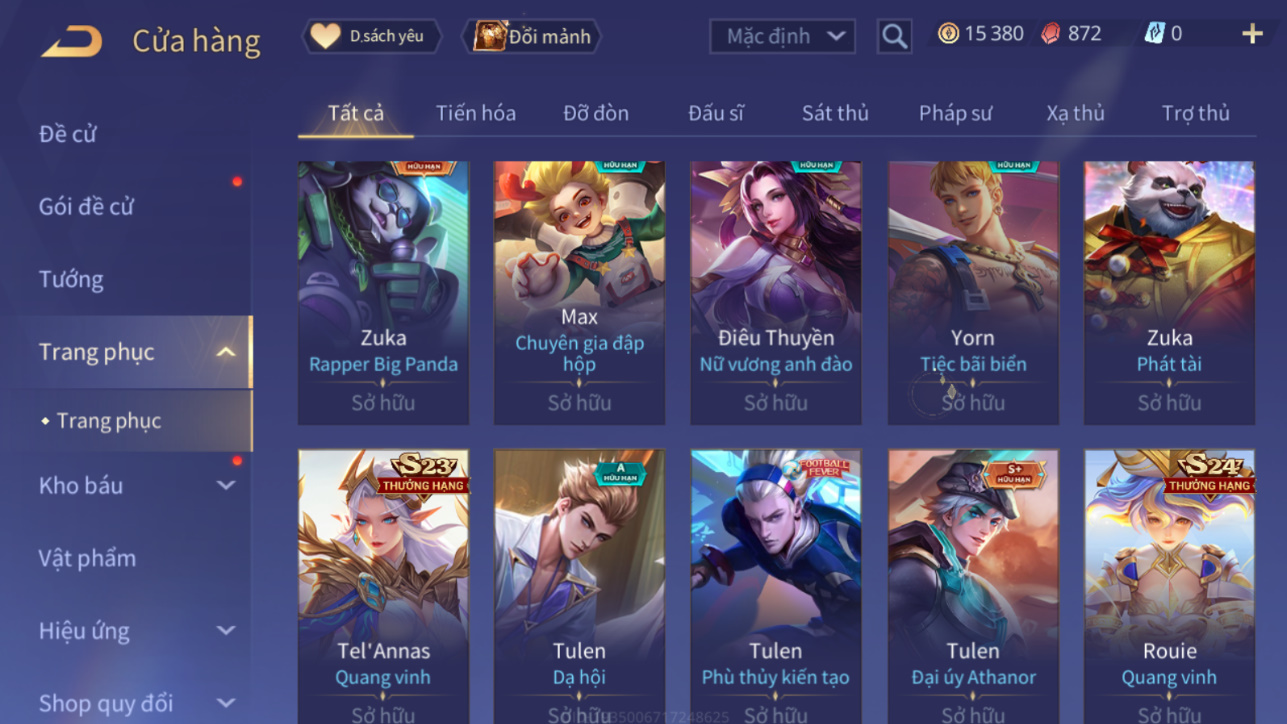Open Đổi mảnh fragment exchange
The height and width of the screenshot is (724, 1287).
coord(532,36)
